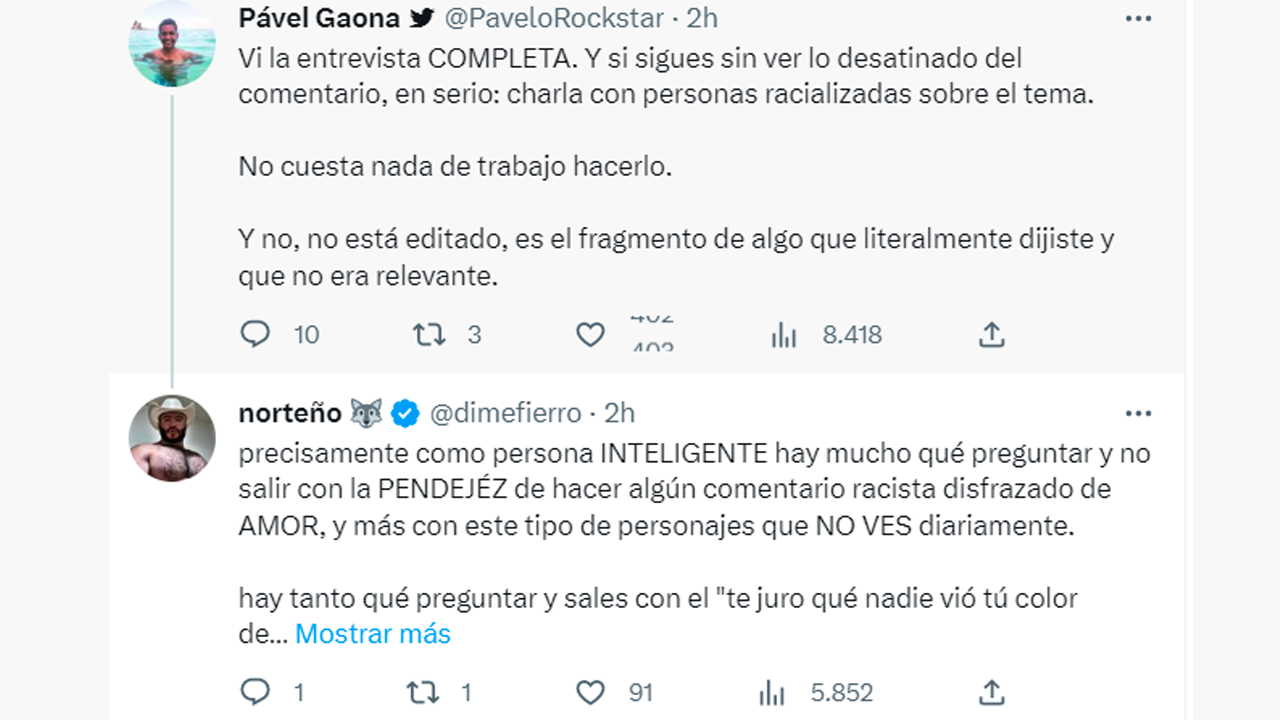Retweet Pável Gaona's tweet
The image size is (1280, 720).
click(x=430, y=334)
